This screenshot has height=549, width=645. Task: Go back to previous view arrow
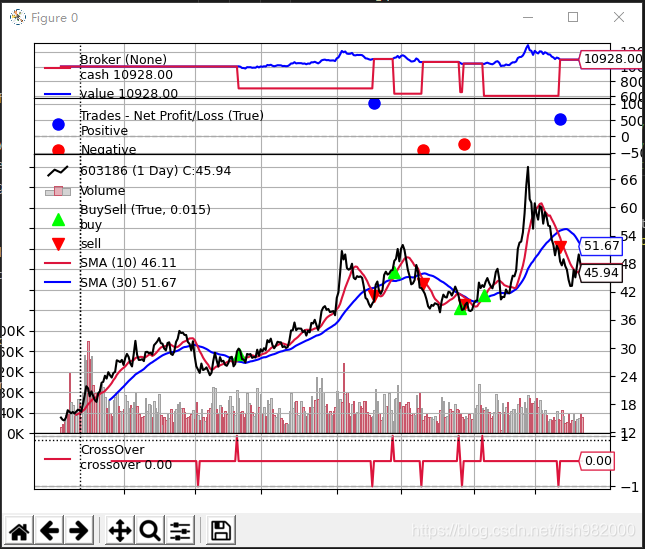(49, 530)
